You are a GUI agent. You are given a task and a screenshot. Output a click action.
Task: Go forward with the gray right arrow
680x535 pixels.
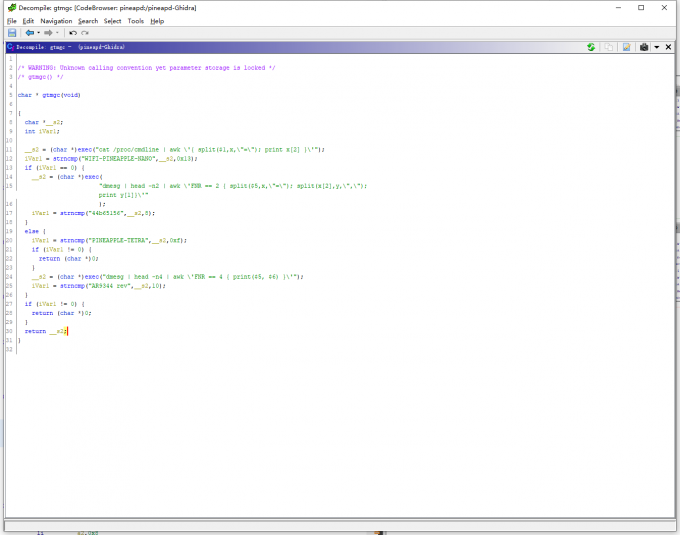pyautogui.click(x=48, y=33)
